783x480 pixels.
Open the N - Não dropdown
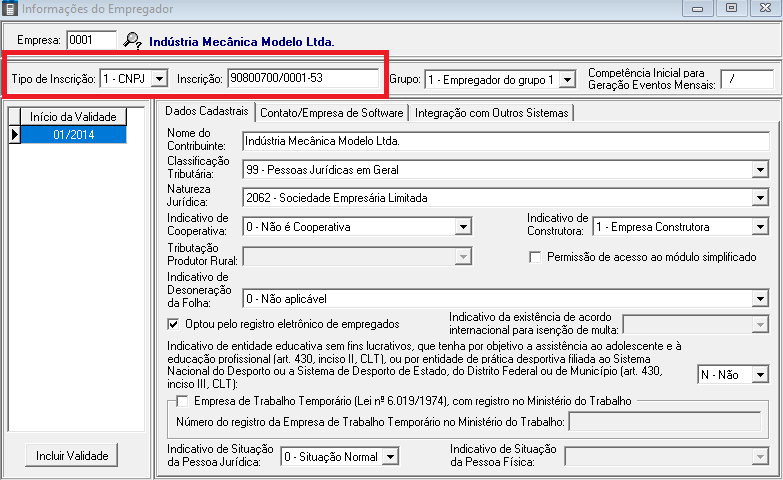(x=760, y=374)
